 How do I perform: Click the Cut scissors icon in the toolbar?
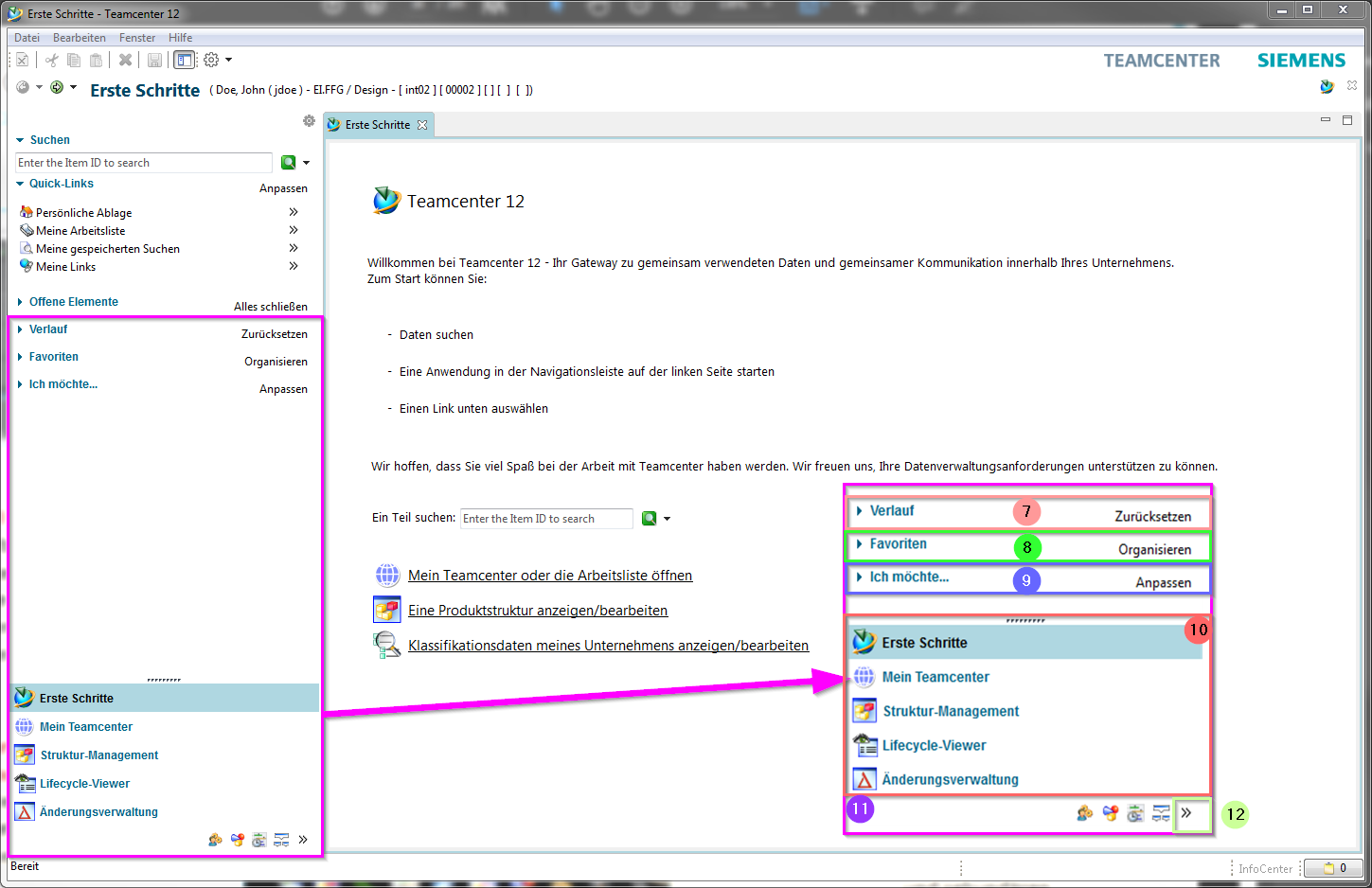click(52, 60)
